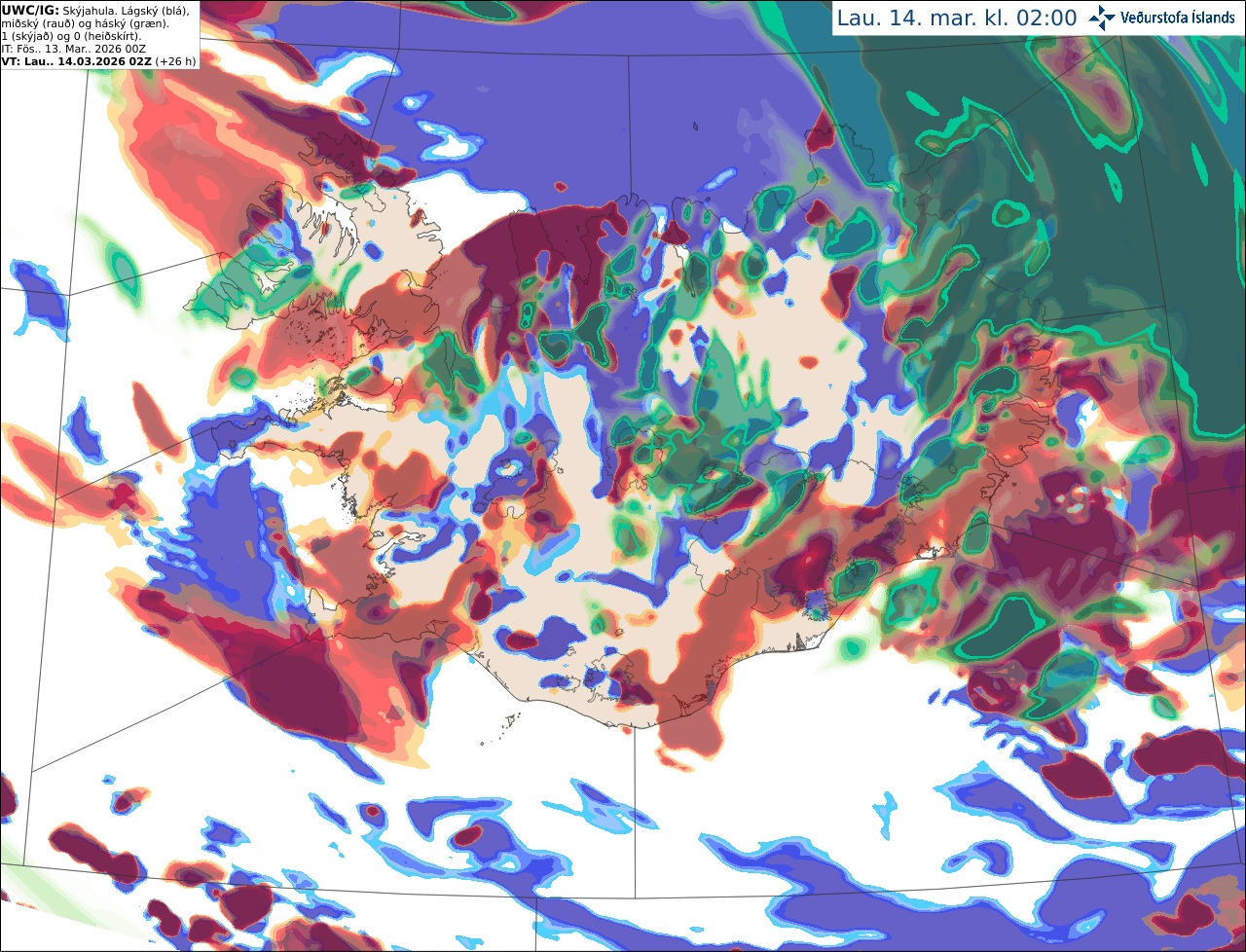Click the 'Skýjahula. Lágský (blá),' legend text
The image size is (1246, 952).
click(x=126, y=12)
